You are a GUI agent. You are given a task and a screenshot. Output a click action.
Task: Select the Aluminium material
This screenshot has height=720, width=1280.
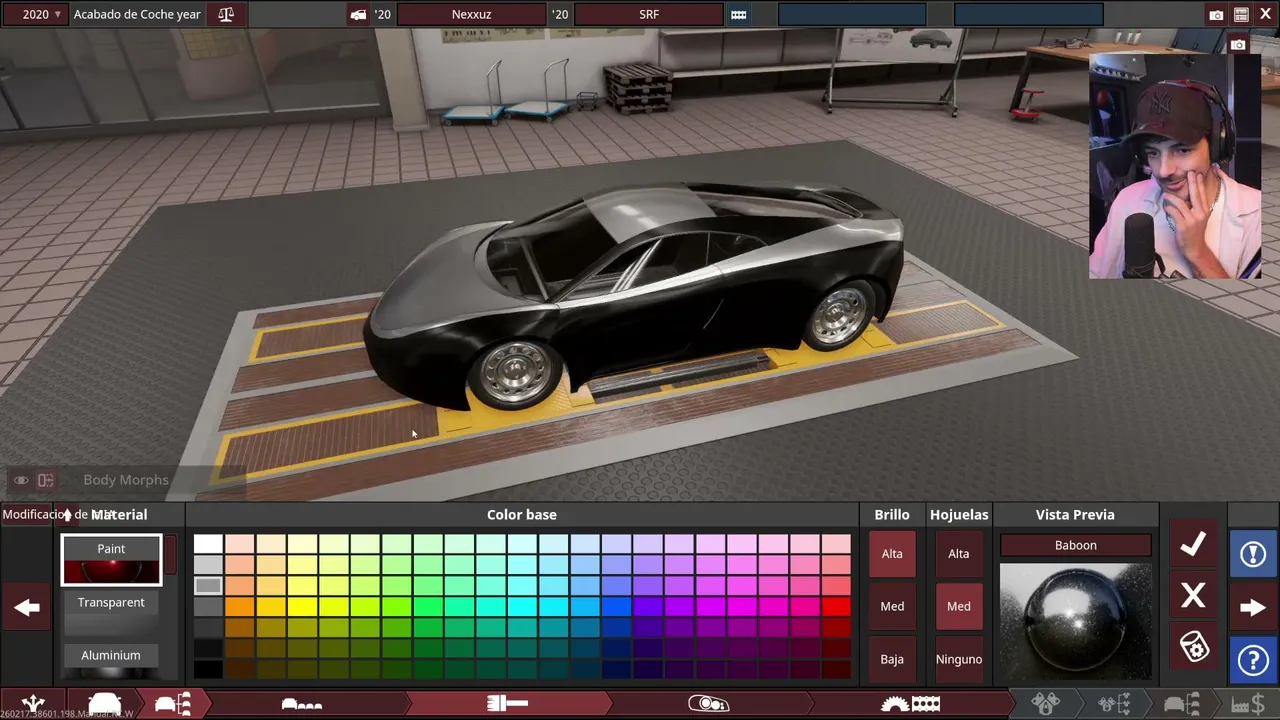[x=111, y=661]
